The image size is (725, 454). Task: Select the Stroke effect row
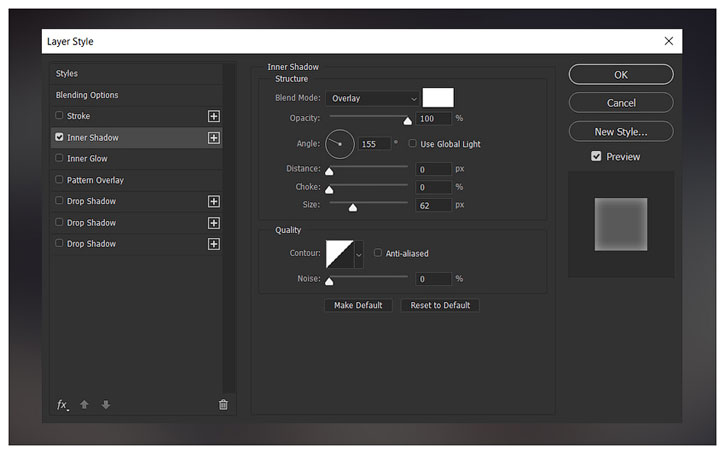tap(136, 116)
